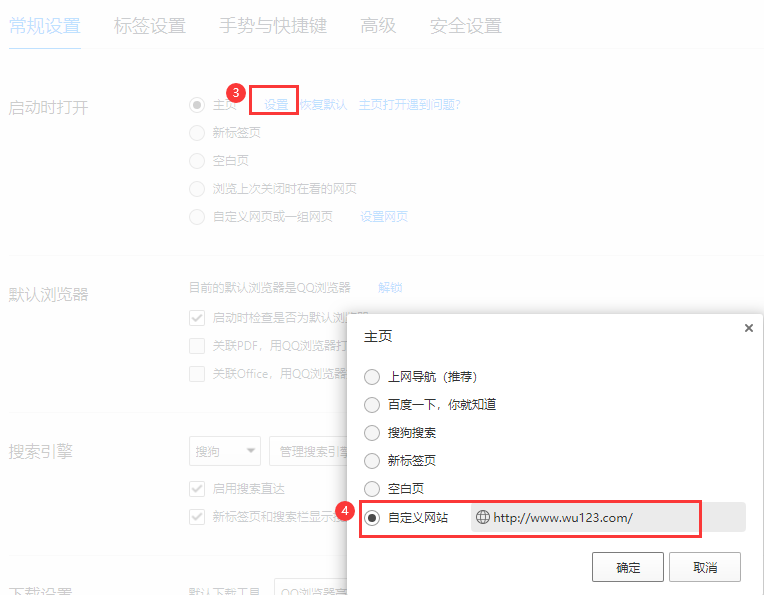This screenshot has height=595, width=764.
Task: Toggle the 启用搜索直达 checkbox
Action: point(197,489)
